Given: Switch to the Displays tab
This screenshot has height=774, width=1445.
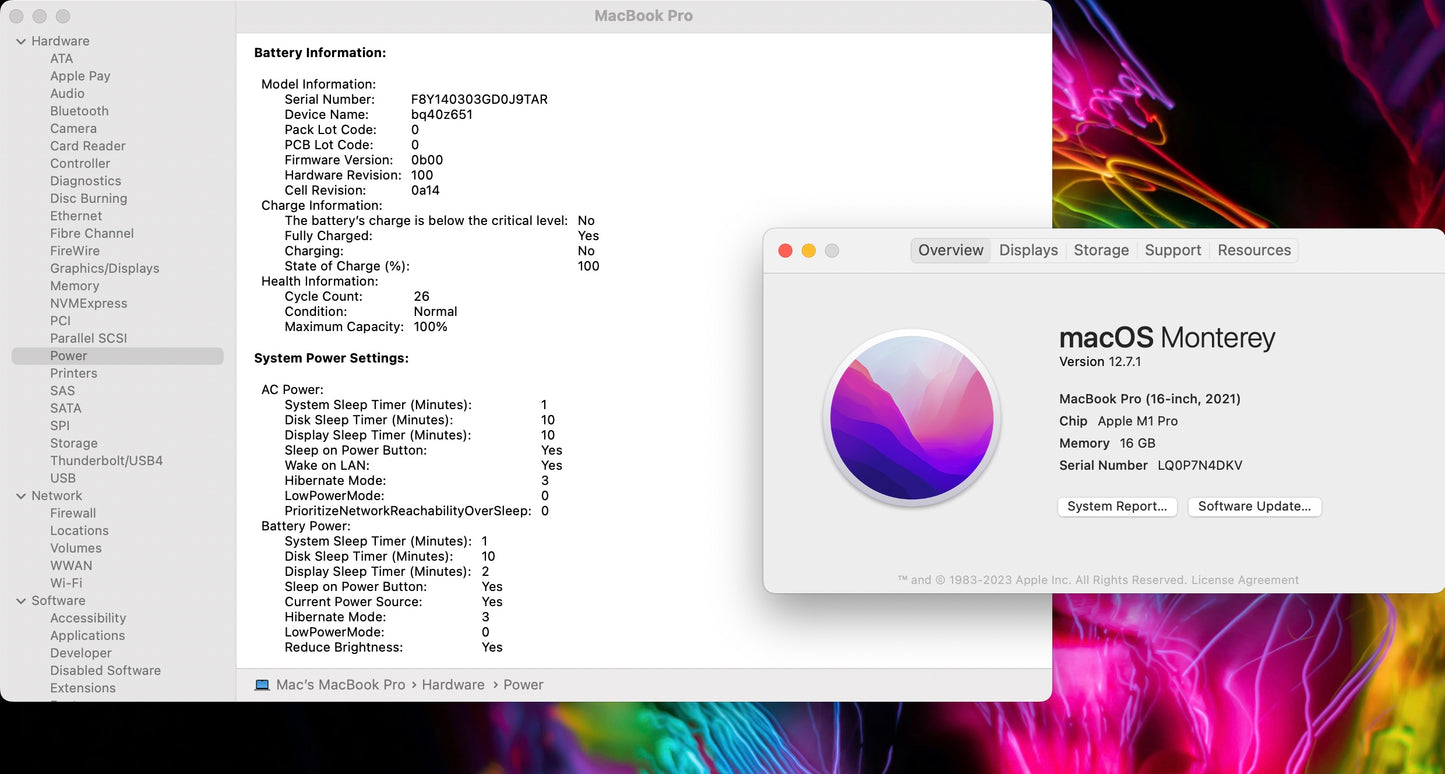Looking at the screenshot, I should tap(1028, 250).
